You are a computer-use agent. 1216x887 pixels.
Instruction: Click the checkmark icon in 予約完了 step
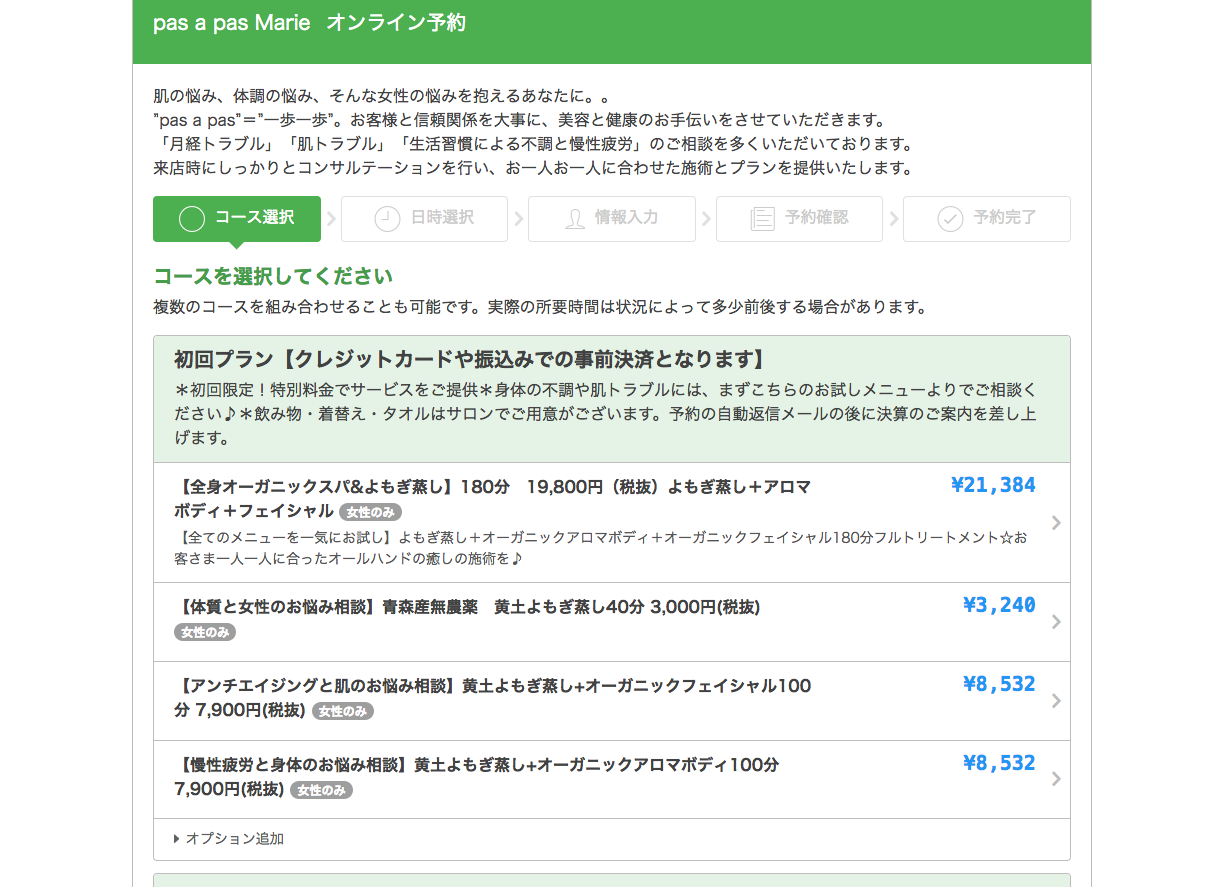tap(950, 219)
